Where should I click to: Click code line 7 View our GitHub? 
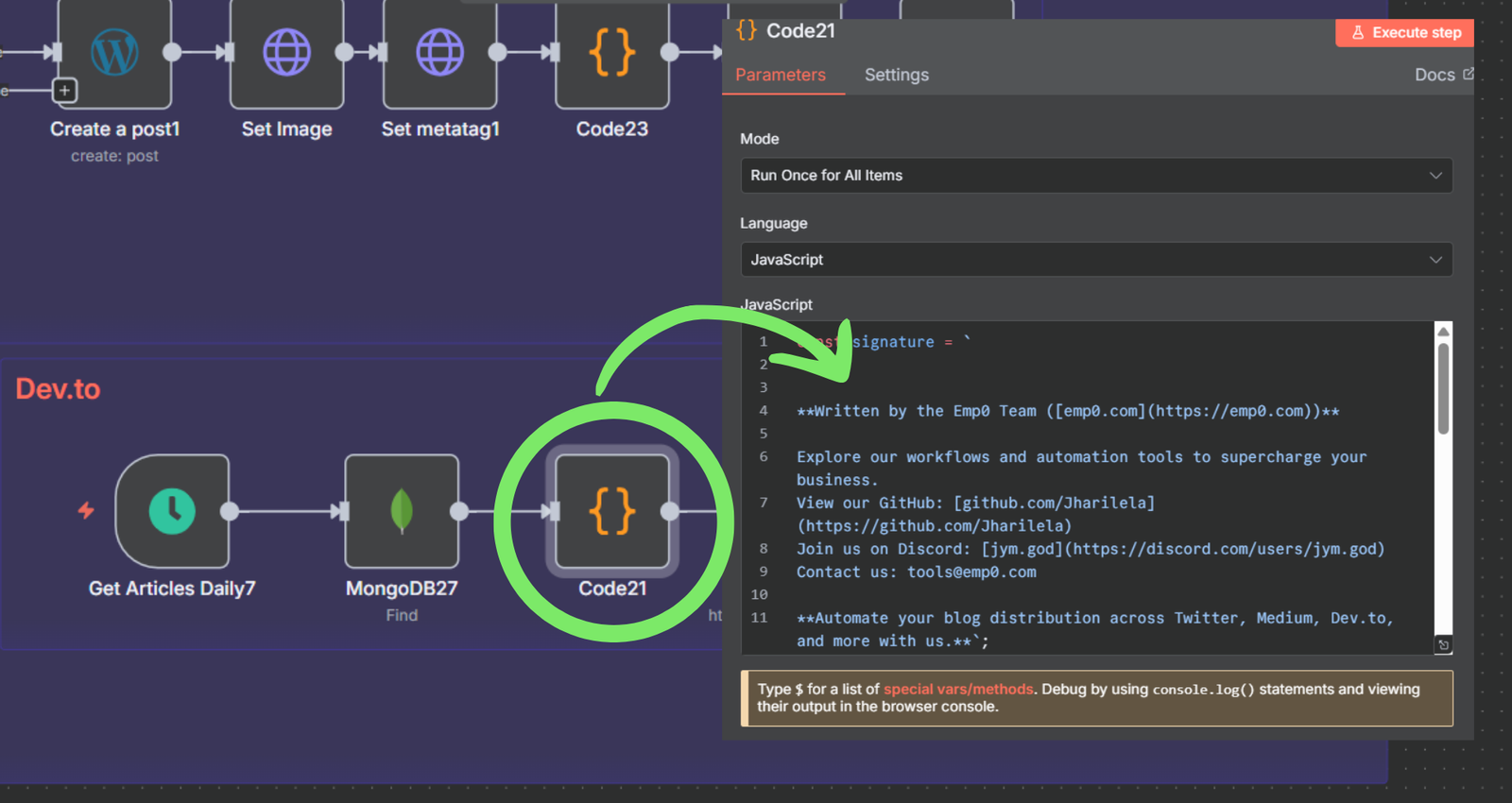click(x=975, y=514)
